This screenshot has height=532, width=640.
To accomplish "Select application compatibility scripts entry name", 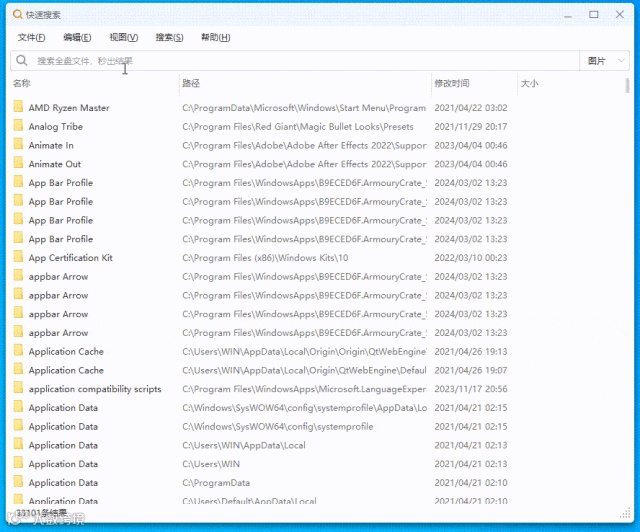I will [x=95, y=389].
